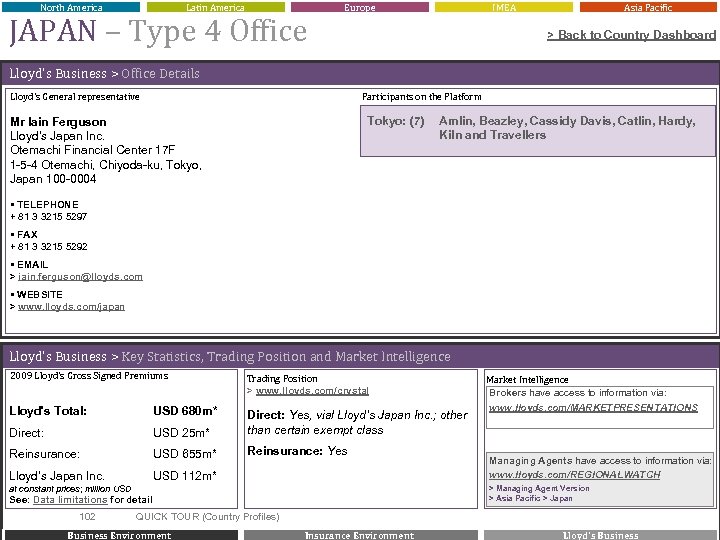Click the telephone number +81 3 3215 5297

(x=49, y=216)
